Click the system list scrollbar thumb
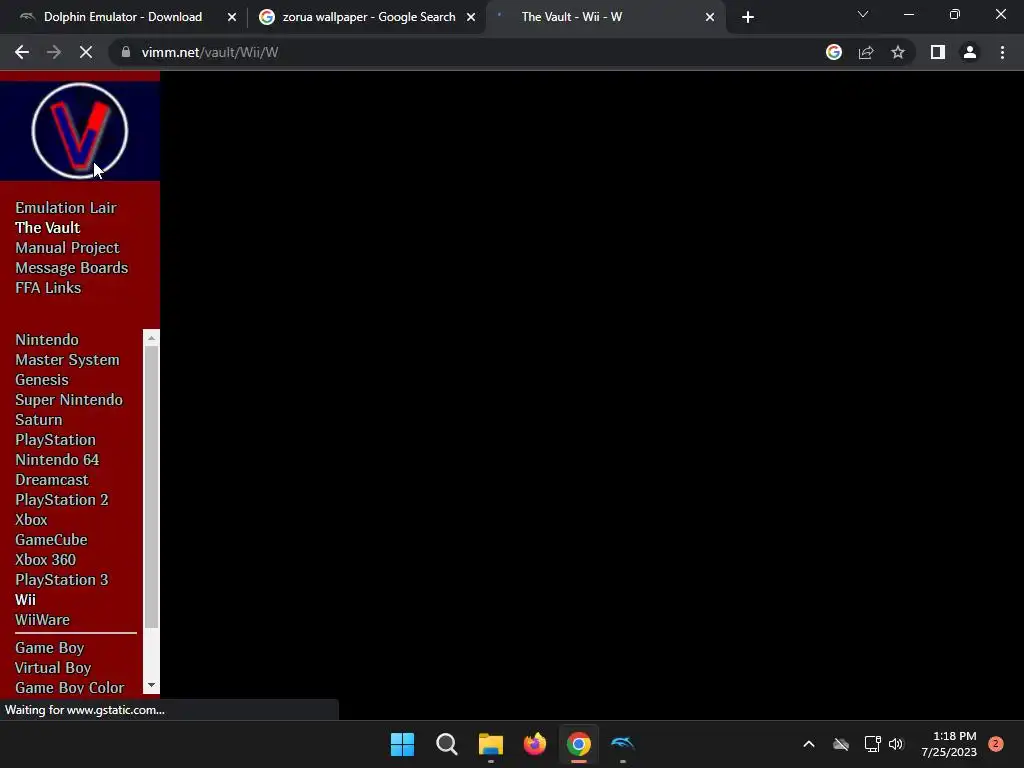This screenshot has height=768, width=1024. click(x=152, y=487)
